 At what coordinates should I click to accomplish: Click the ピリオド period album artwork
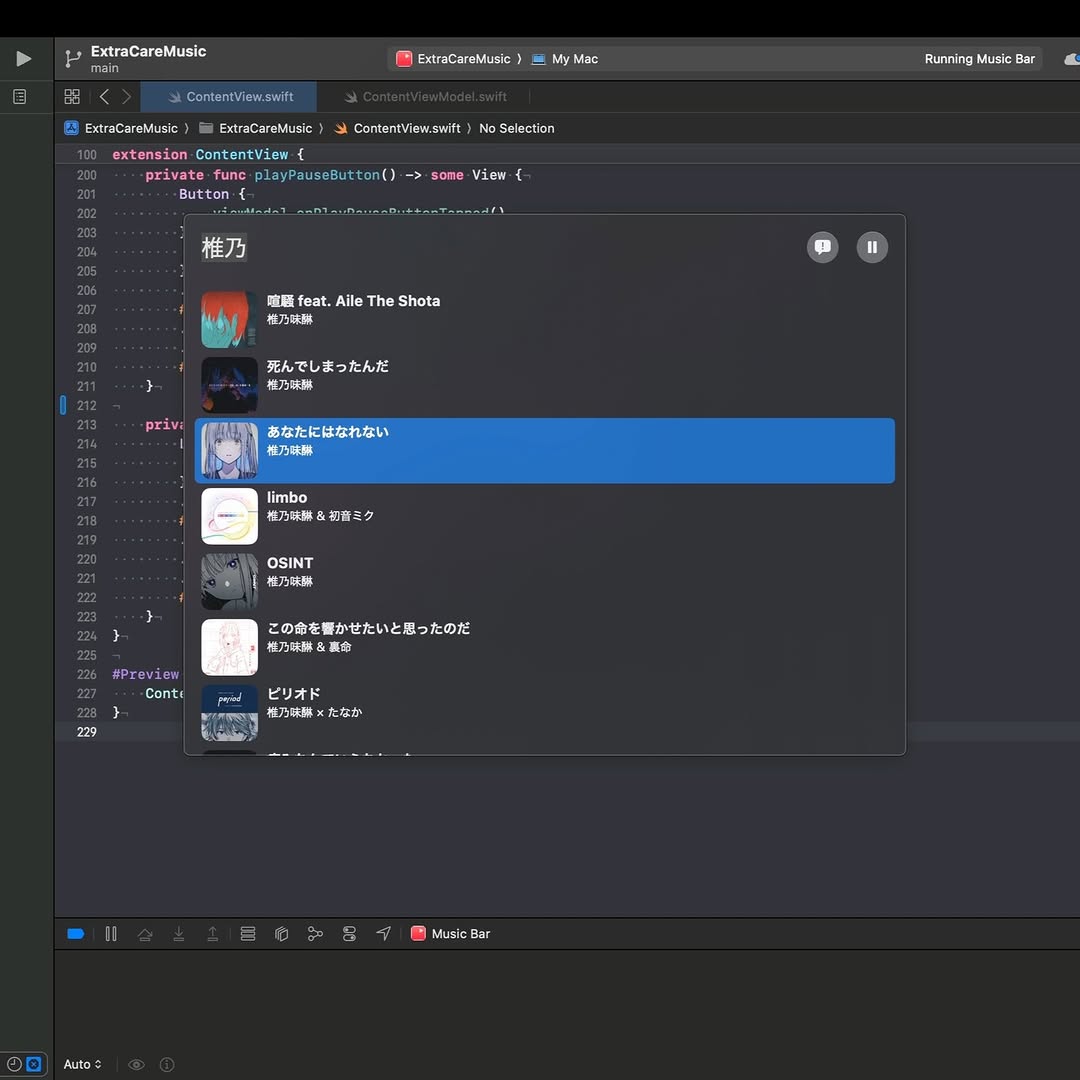click(x=229, y=712)
